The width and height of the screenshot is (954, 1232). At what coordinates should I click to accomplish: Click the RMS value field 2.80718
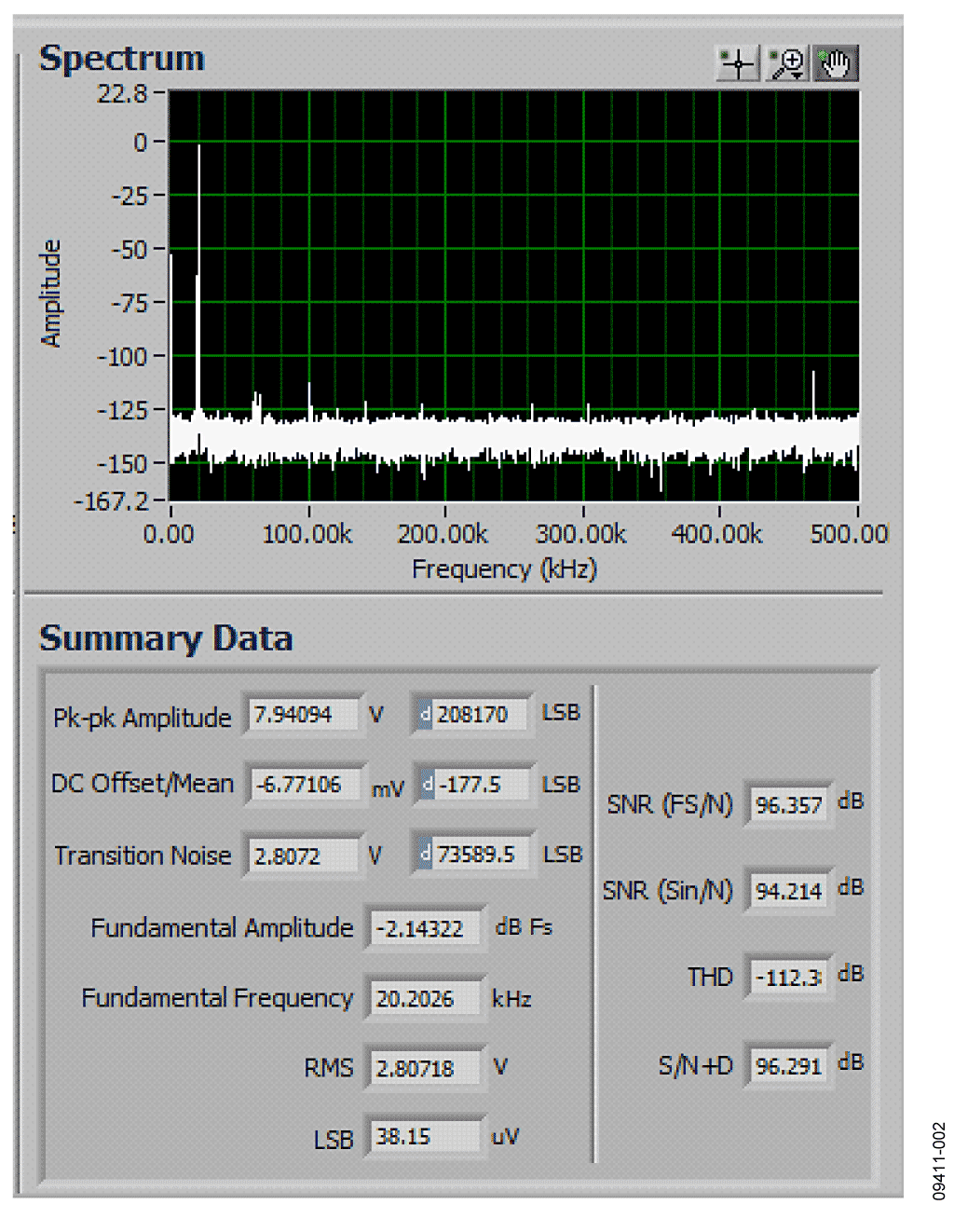pos(427,1068)
